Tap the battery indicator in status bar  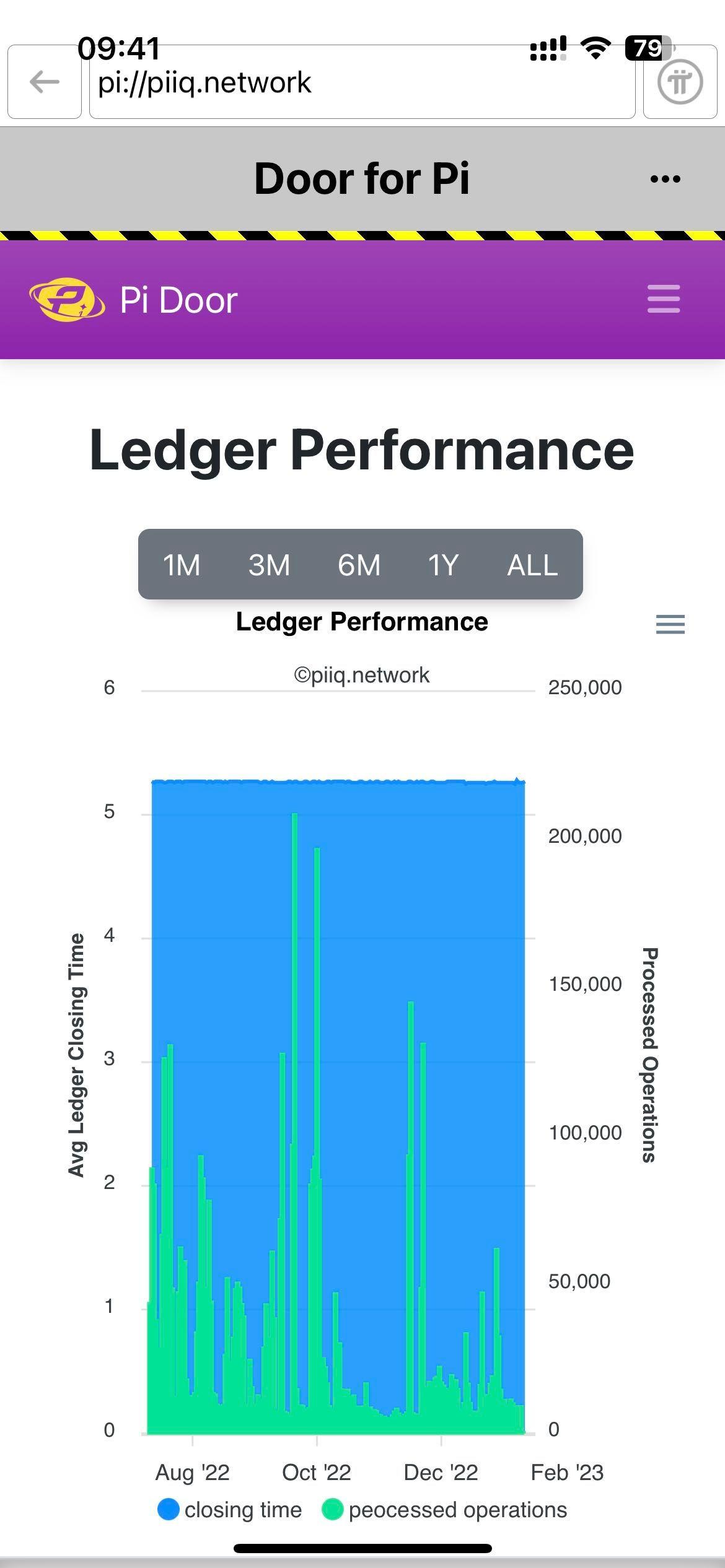pyautogui.click(x=649, y=48)
